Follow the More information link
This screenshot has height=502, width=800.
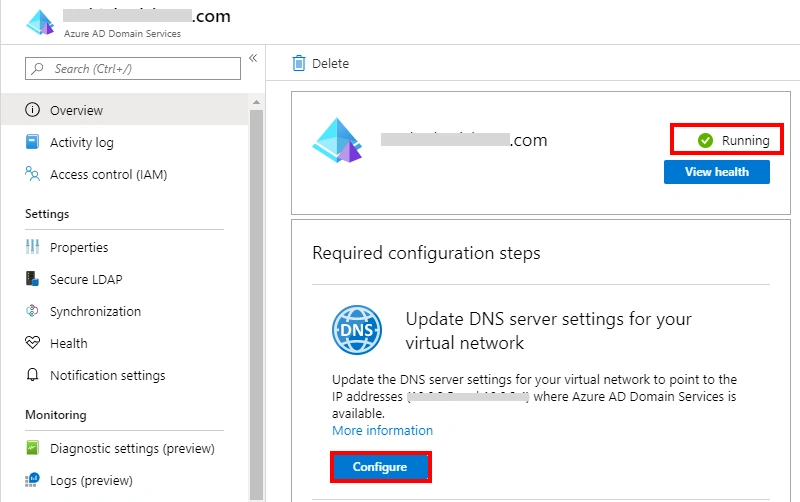point(382,430)
